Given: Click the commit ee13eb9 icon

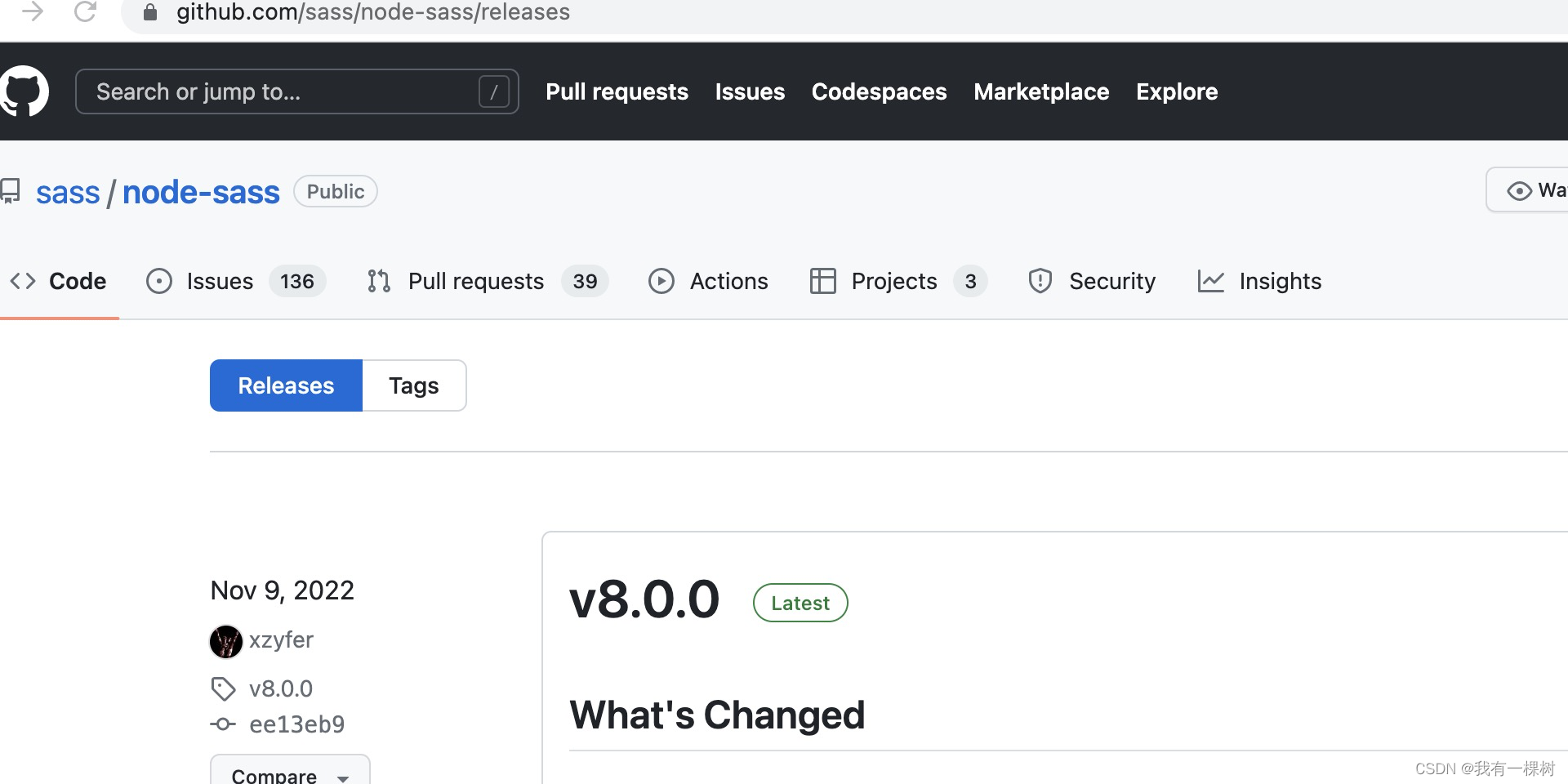Looking at the screenshot, I should [223, 724].
